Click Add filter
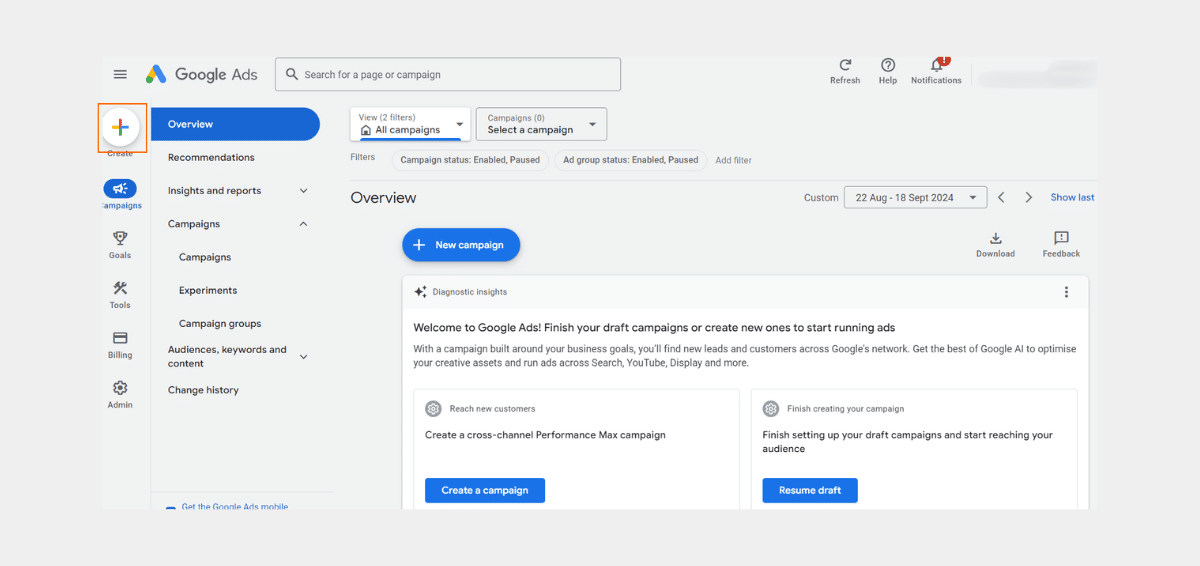The height and width of the screenshot is (566, 1200). click(733, 160)
